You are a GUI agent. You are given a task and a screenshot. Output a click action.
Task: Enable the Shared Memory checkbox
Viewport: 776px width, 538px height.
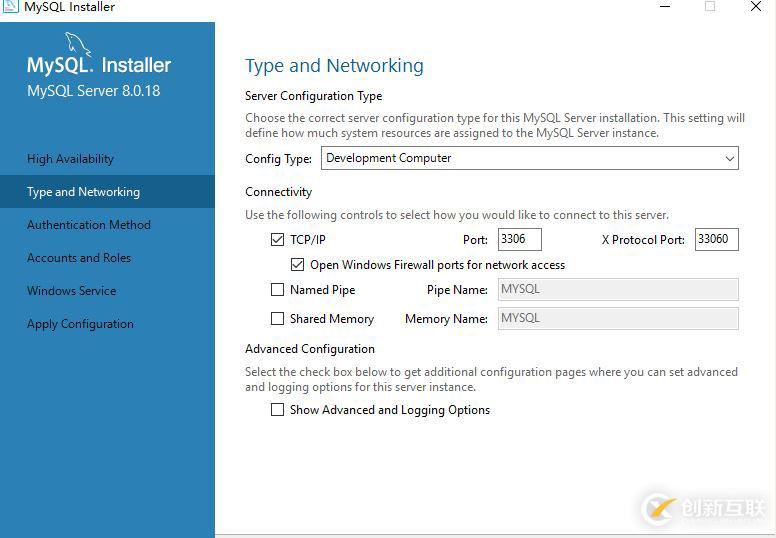pos(277,319)
